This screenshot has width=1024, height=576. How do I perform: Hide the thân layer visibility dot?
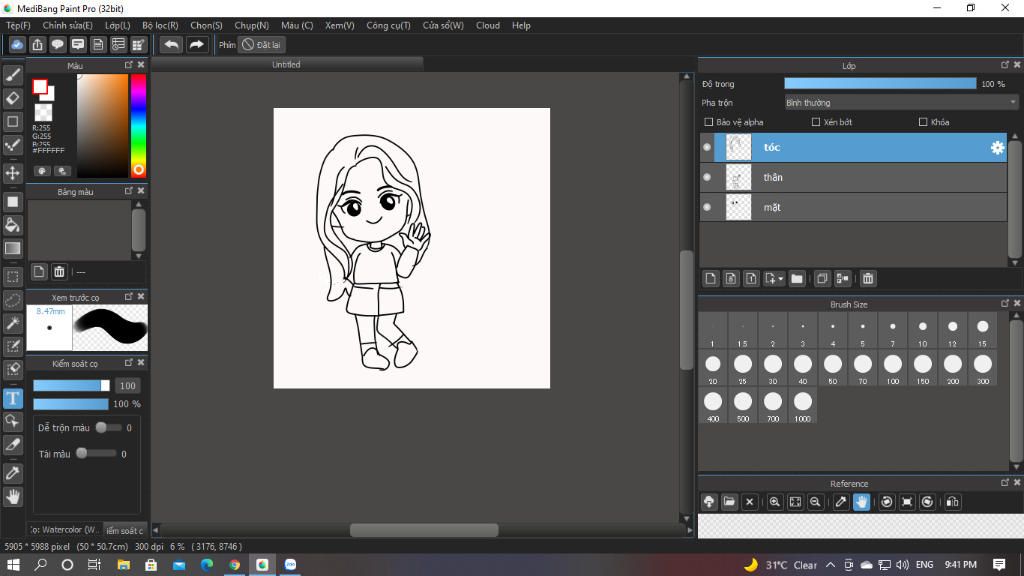tap(707, 177)
